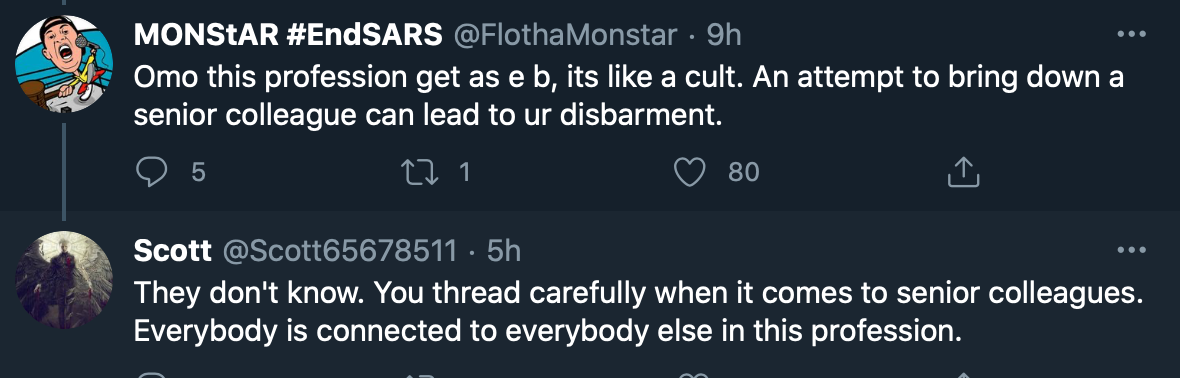Screen dimensions: 1180x378
Task: Open the @Scott65678511 handle
Action: coord(338,251)
